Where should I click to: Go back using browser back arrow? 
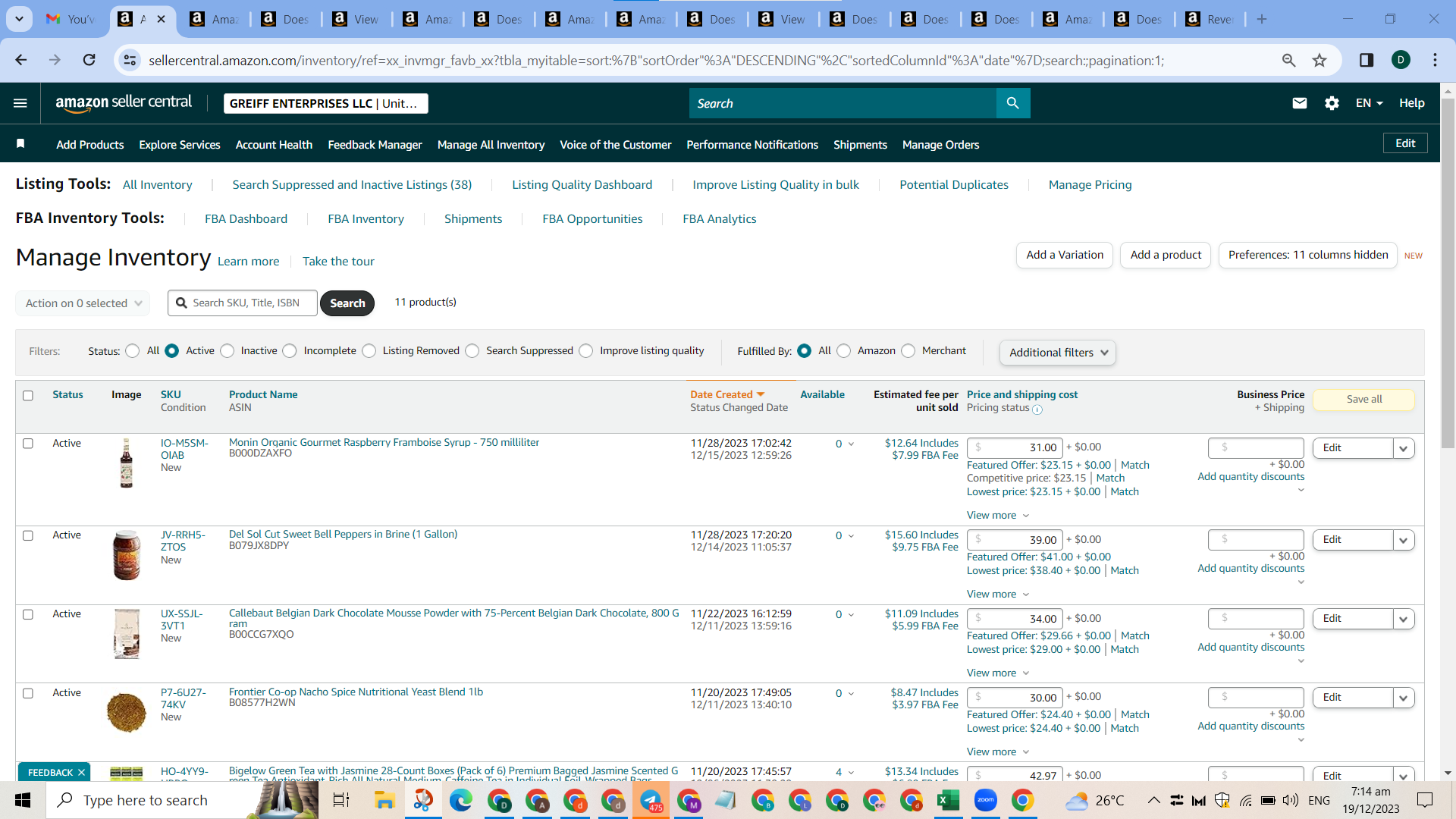point(21,60)
